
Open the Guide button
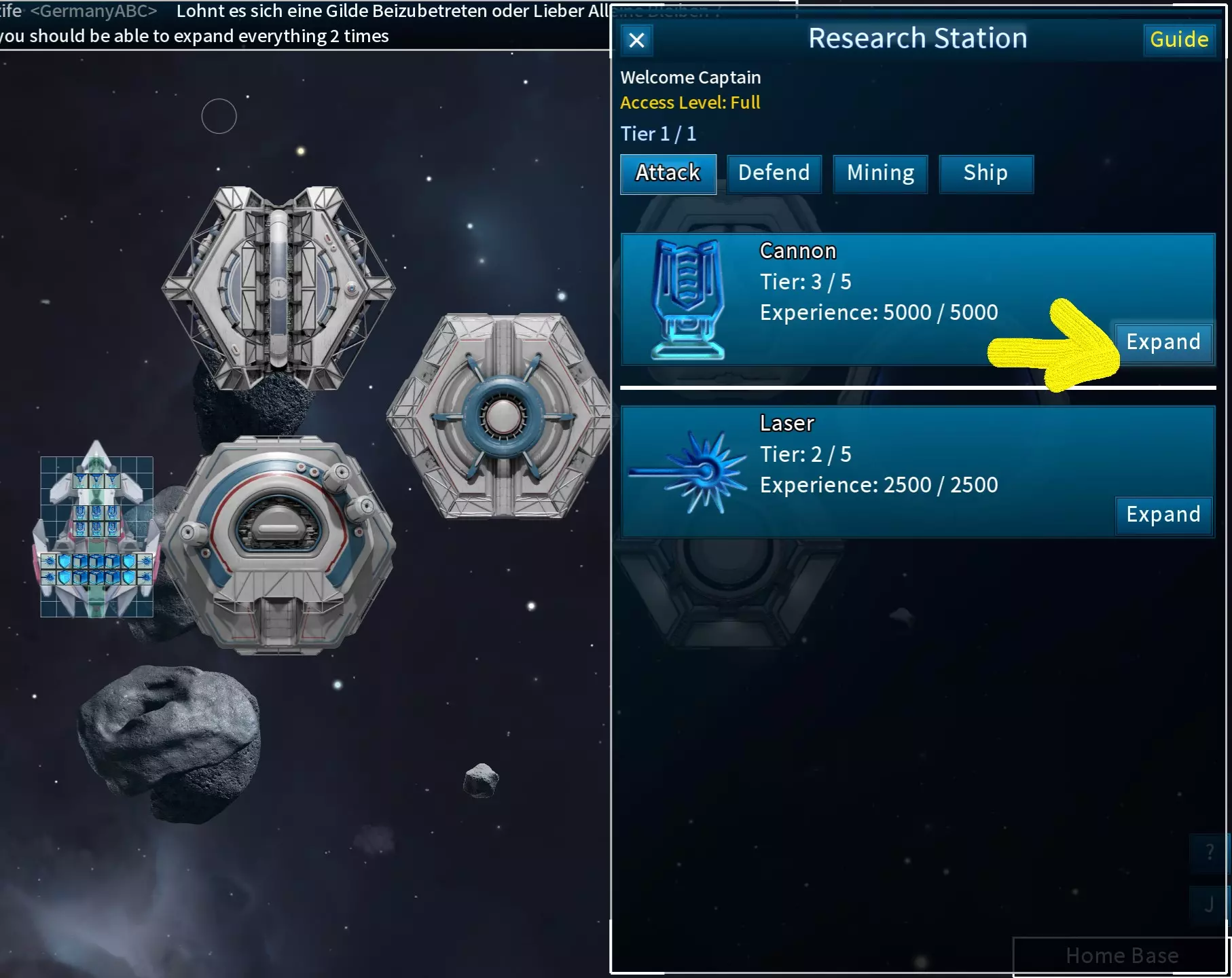pyautogui.click(x=1179, y=39)
